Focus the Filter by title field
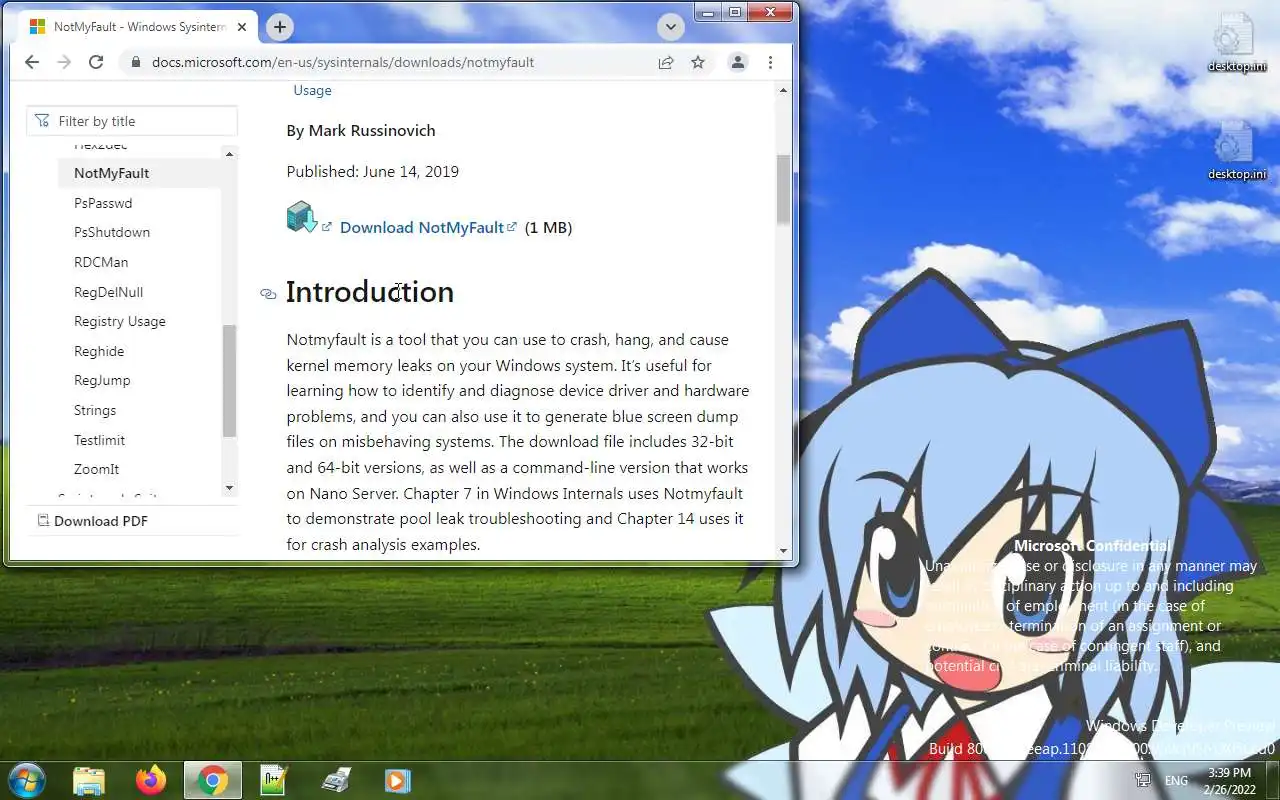This screenshot has width=1280, height=800. pos(132,121)
